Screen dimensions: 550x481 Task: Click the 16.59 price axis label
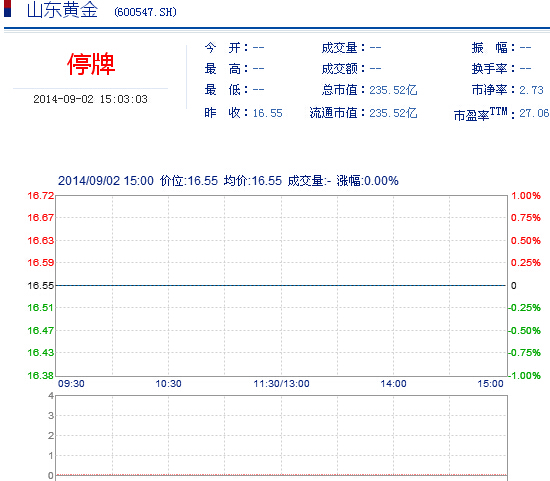point(41,262)
